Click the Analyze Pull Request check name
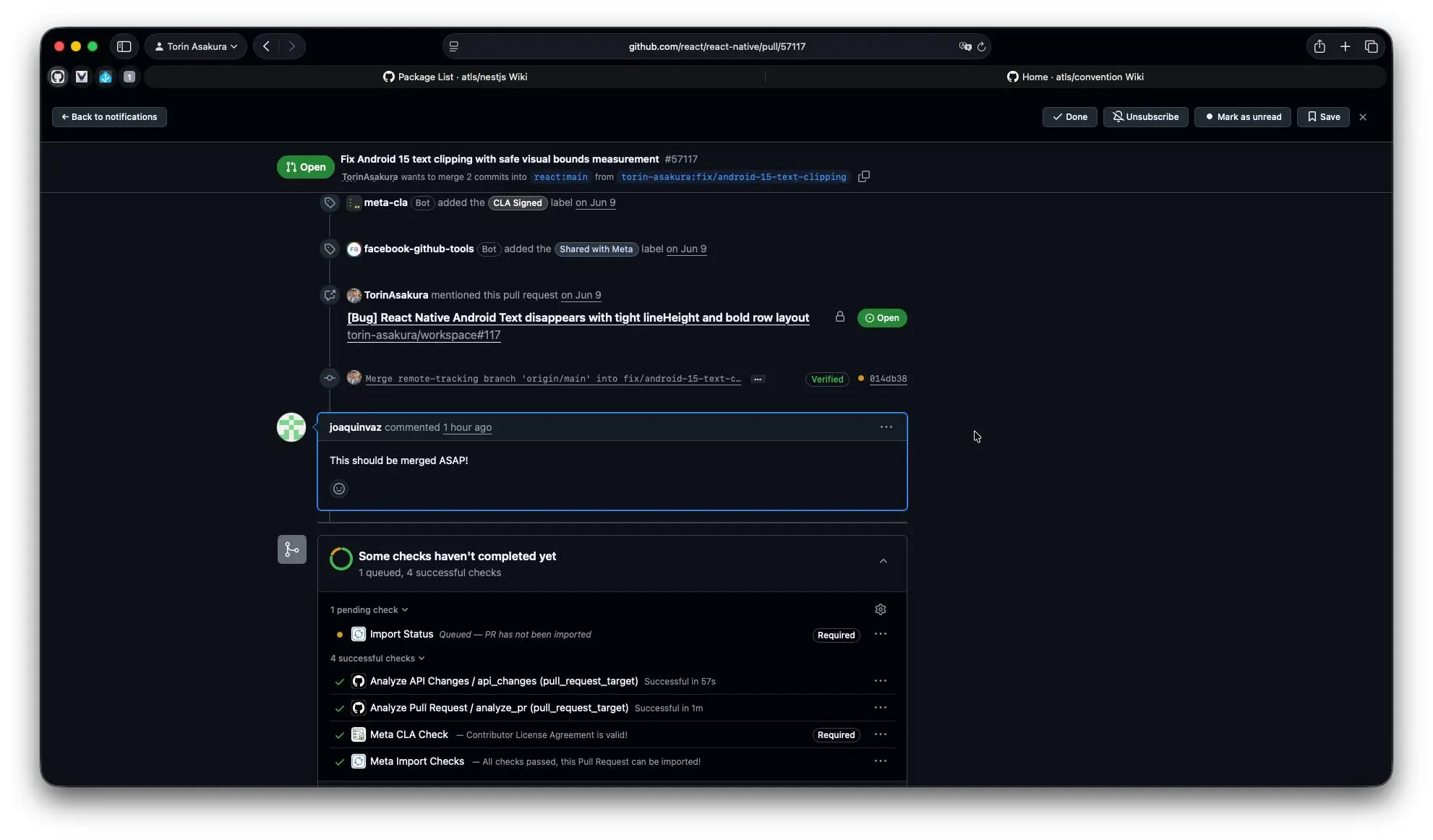The height and width of the screenshot is (840, 1433). click(x=499, y=708)
